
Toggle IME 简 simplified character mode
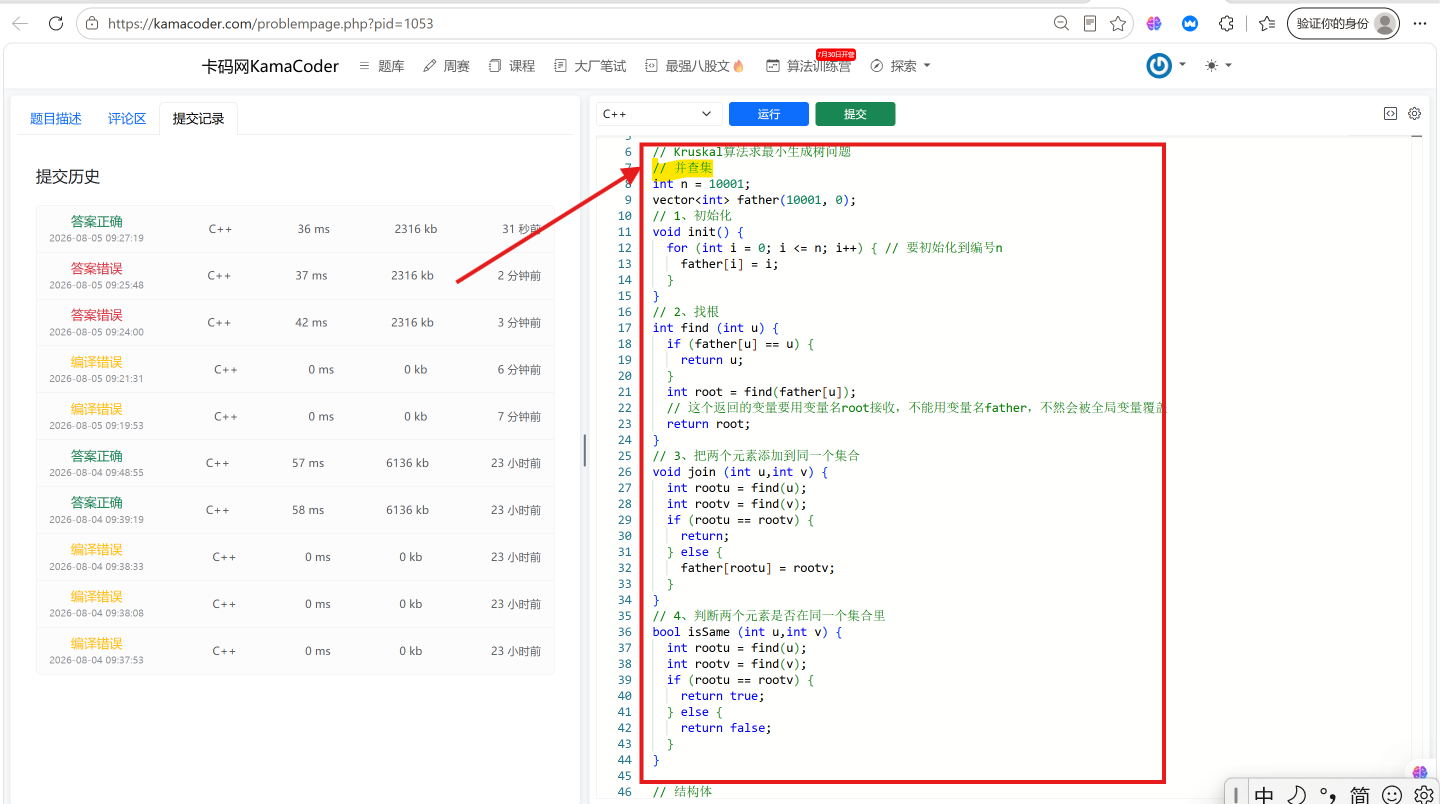pyautogui.click(x=1360, y=795)
